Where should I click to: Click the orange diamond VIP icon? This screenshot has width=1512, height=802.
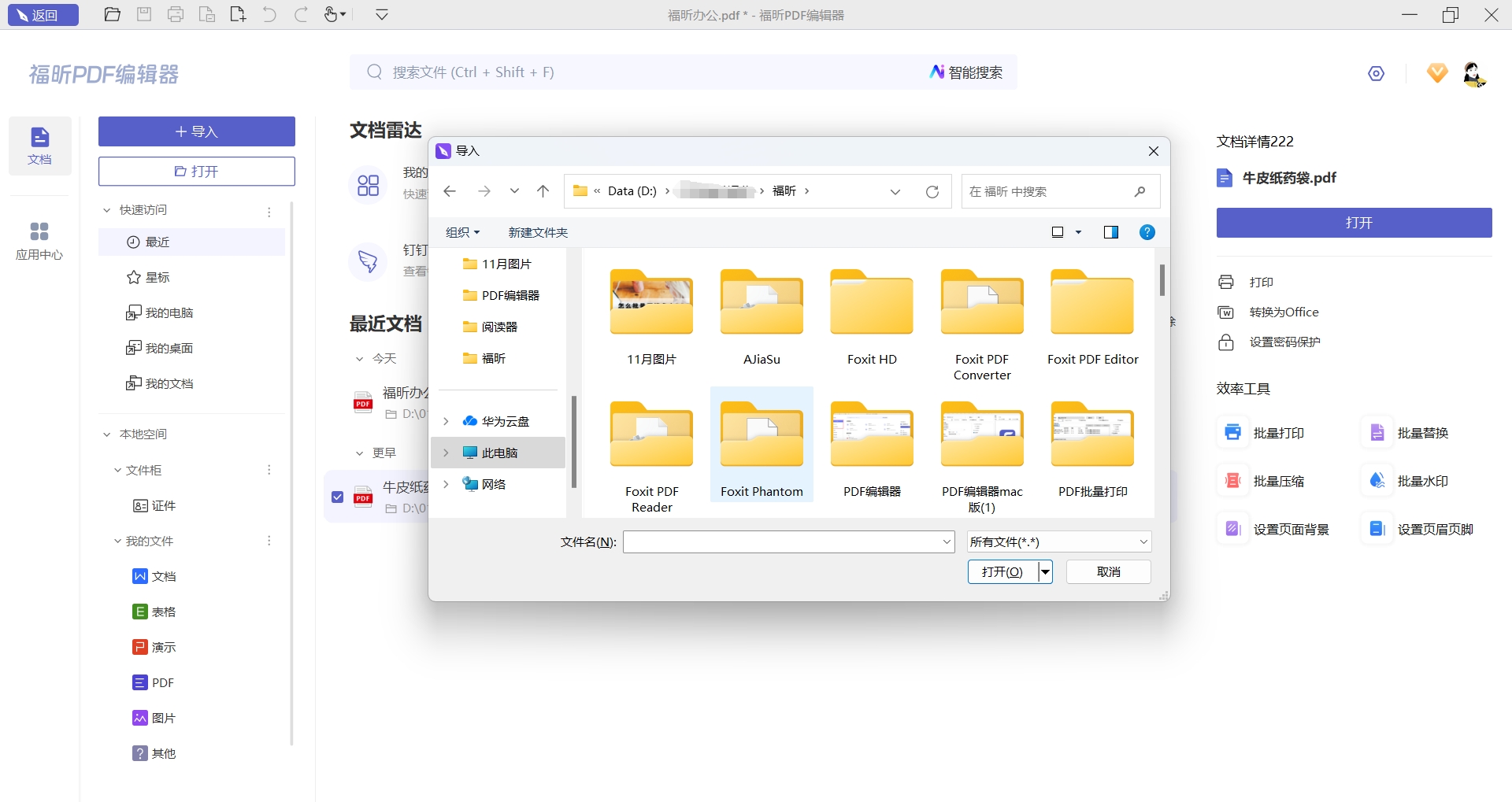[x=1437, y=73]
